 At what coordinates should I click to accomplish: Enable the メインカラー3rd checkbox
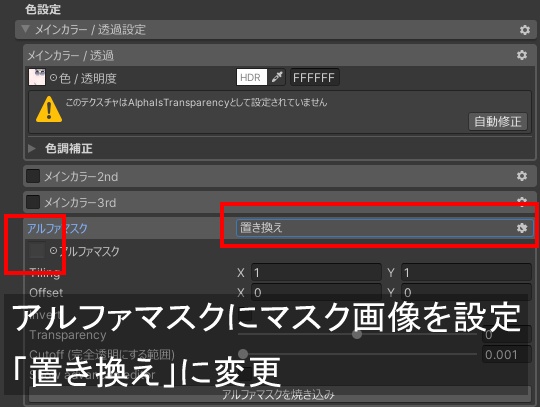coord(33,202)
